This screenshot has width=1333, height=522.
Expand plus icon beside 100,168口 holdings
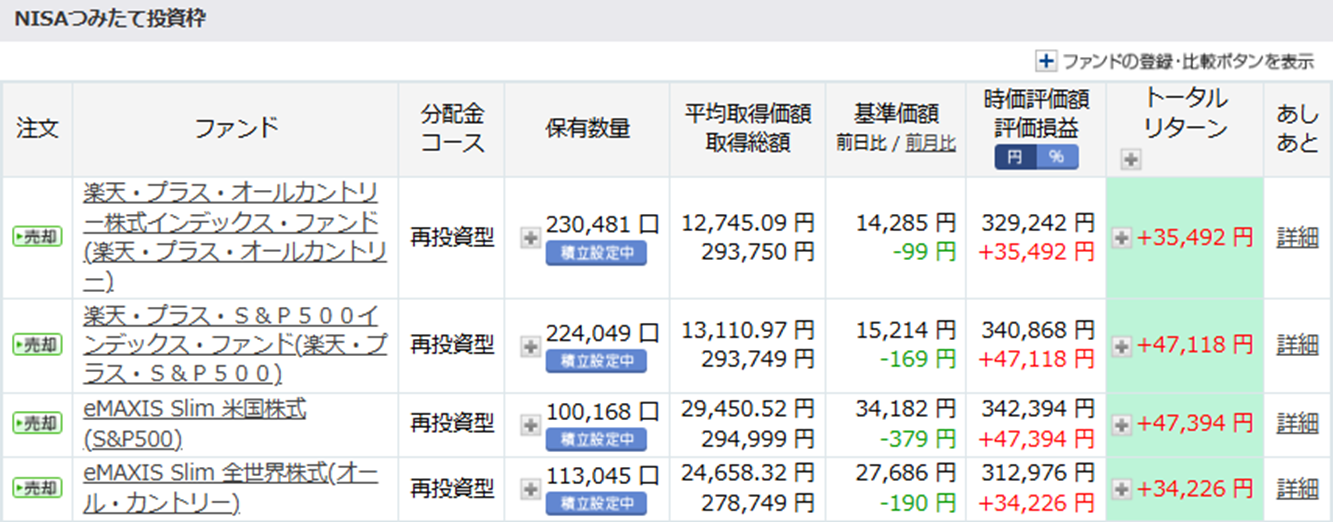pyautogui.click(x=531, y=423)
